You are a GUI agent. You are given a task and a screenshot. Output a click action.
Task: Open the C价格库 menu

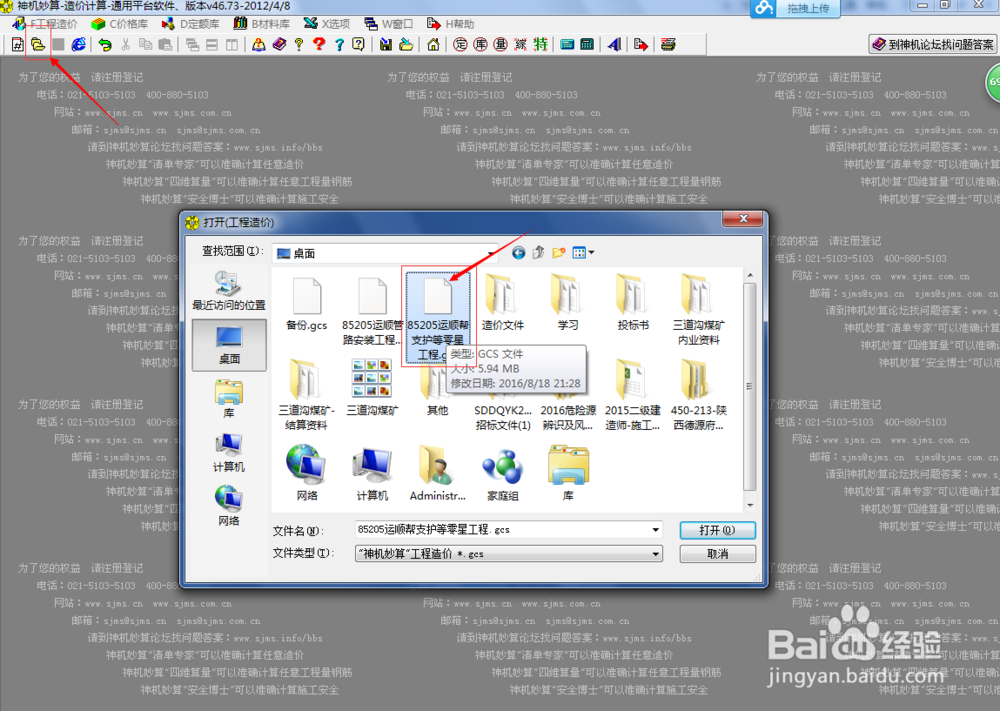tap(120, 24)
